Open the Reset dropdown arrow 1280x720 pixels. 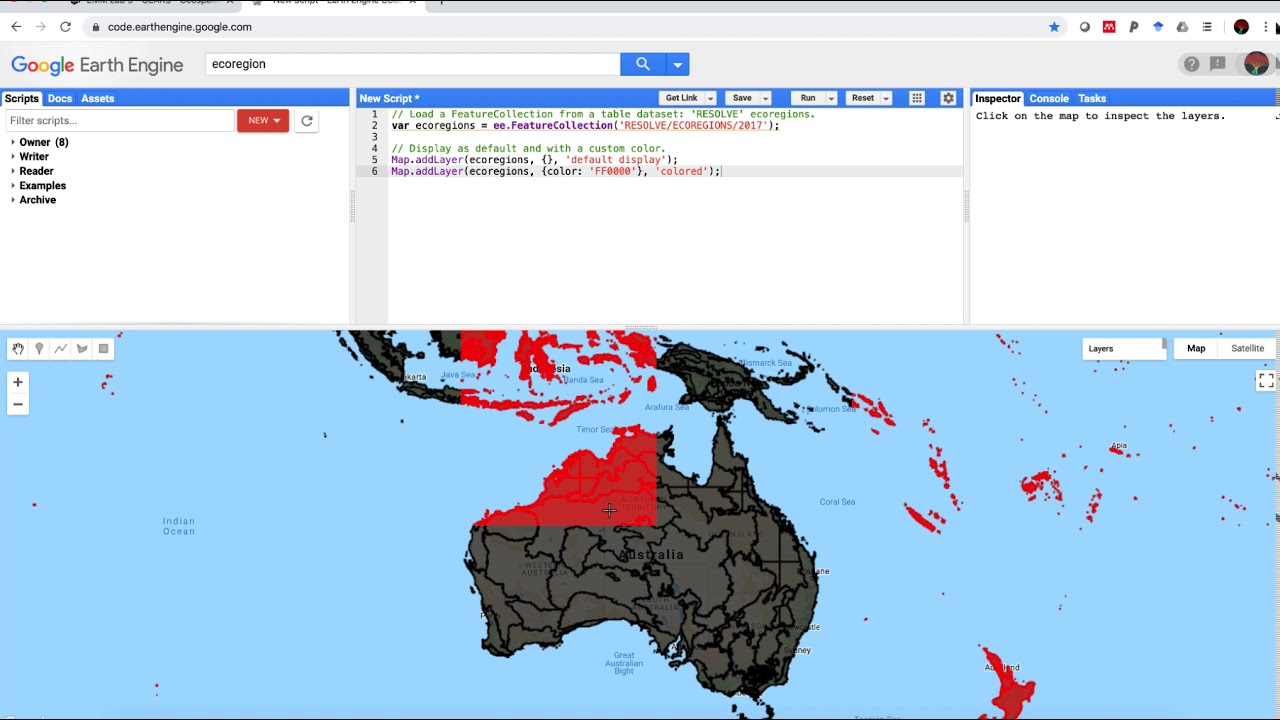tap(886, 98)
